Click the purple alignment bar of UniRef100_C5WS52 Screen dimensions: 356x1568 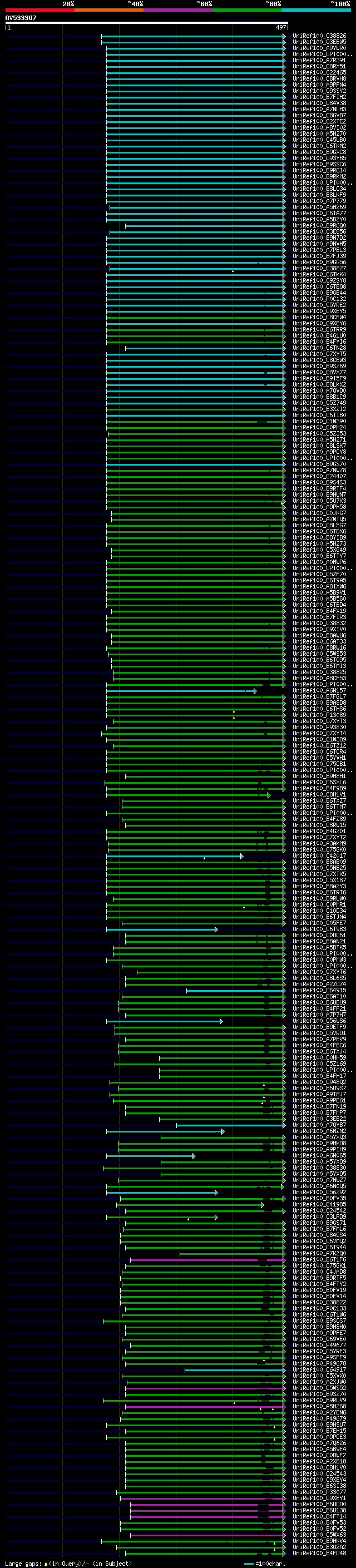[206, 1388]
